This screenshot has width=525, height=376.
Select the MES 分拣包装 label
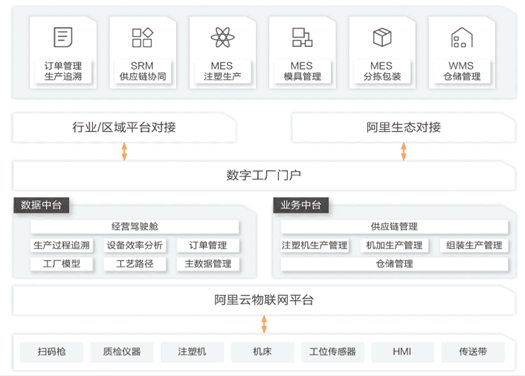coord(382,71)
